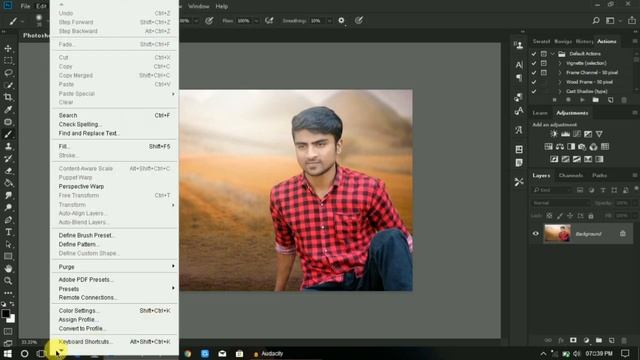Open the search magnifier in options bar
This screenshot has width=640, height=360.
tap(596, 20)
